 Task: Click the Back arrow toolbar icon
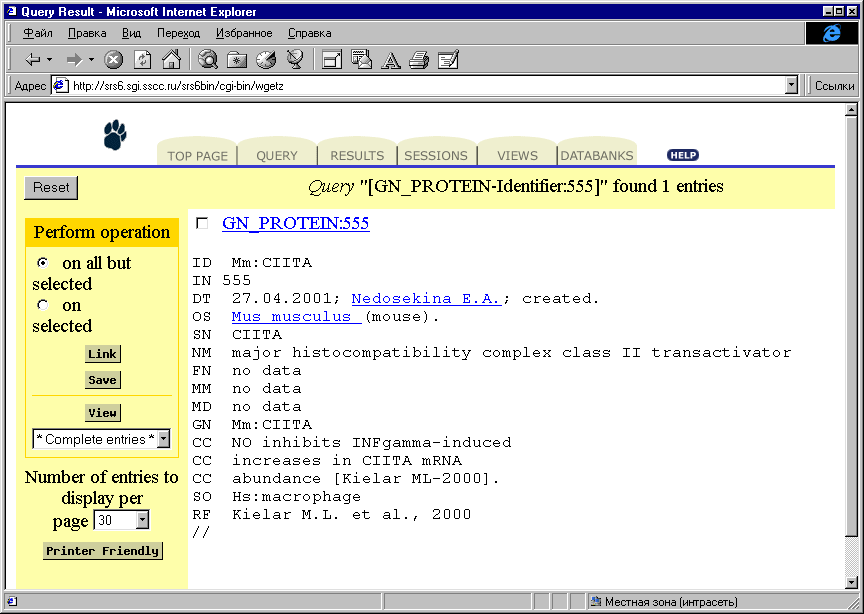coord(33,60)
